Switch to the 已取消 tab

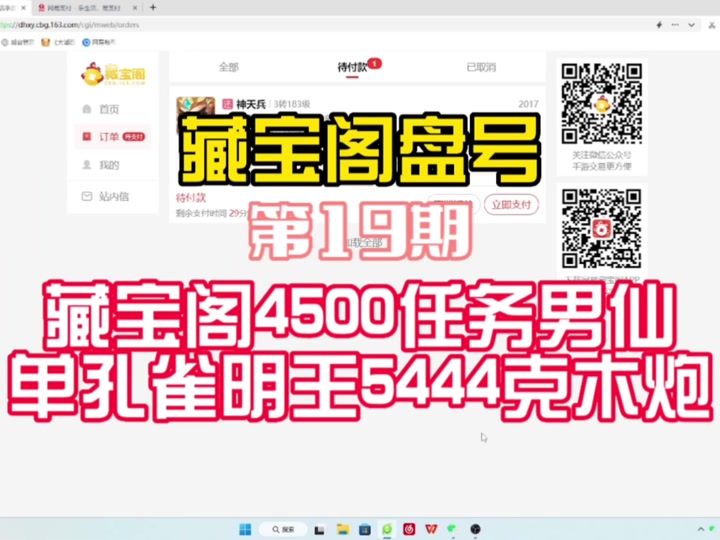pyautogui.click(x=481, y=68)
